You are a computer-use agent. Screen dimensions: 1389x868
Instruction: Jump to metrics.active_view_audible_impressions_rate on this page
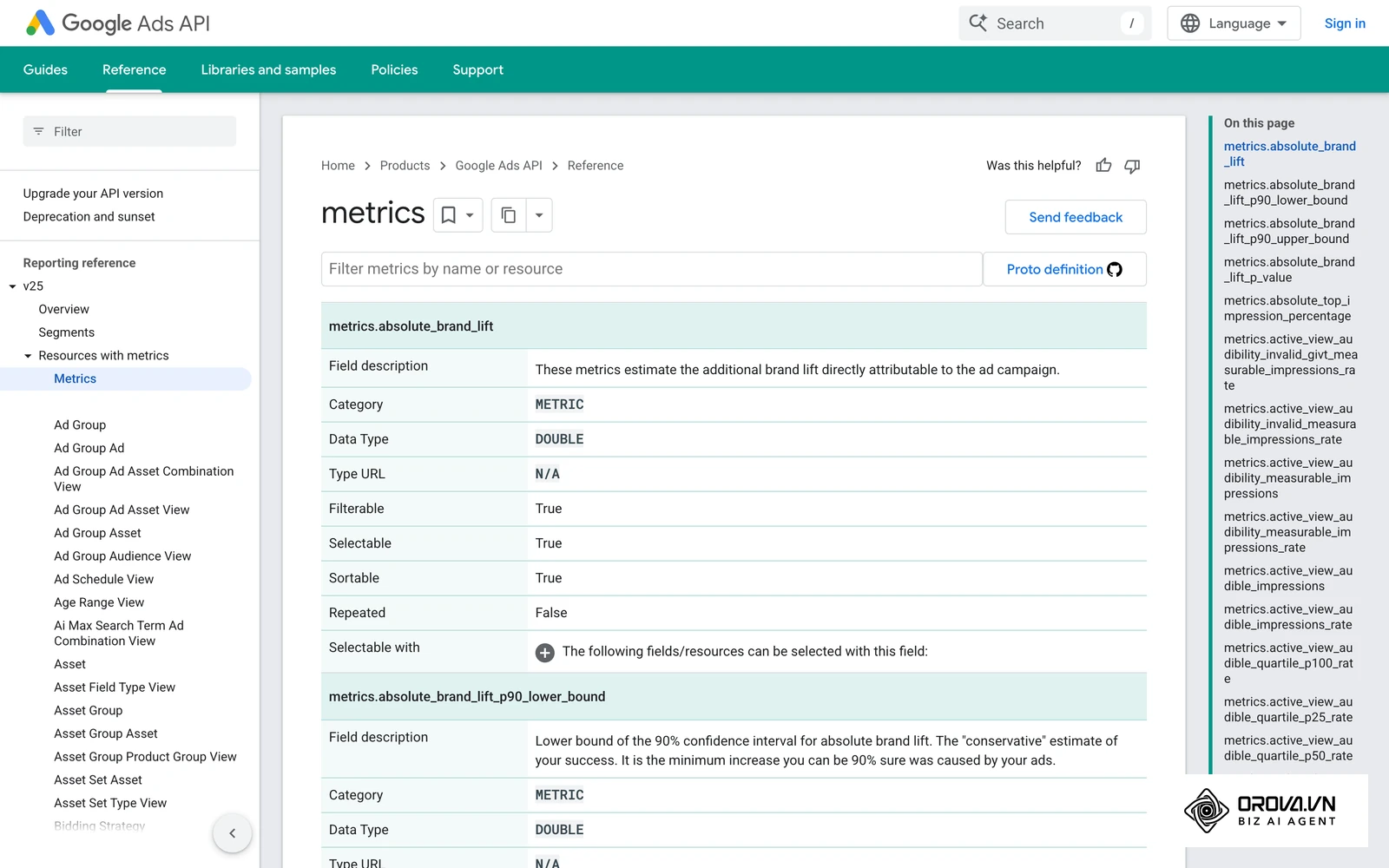1288,617
